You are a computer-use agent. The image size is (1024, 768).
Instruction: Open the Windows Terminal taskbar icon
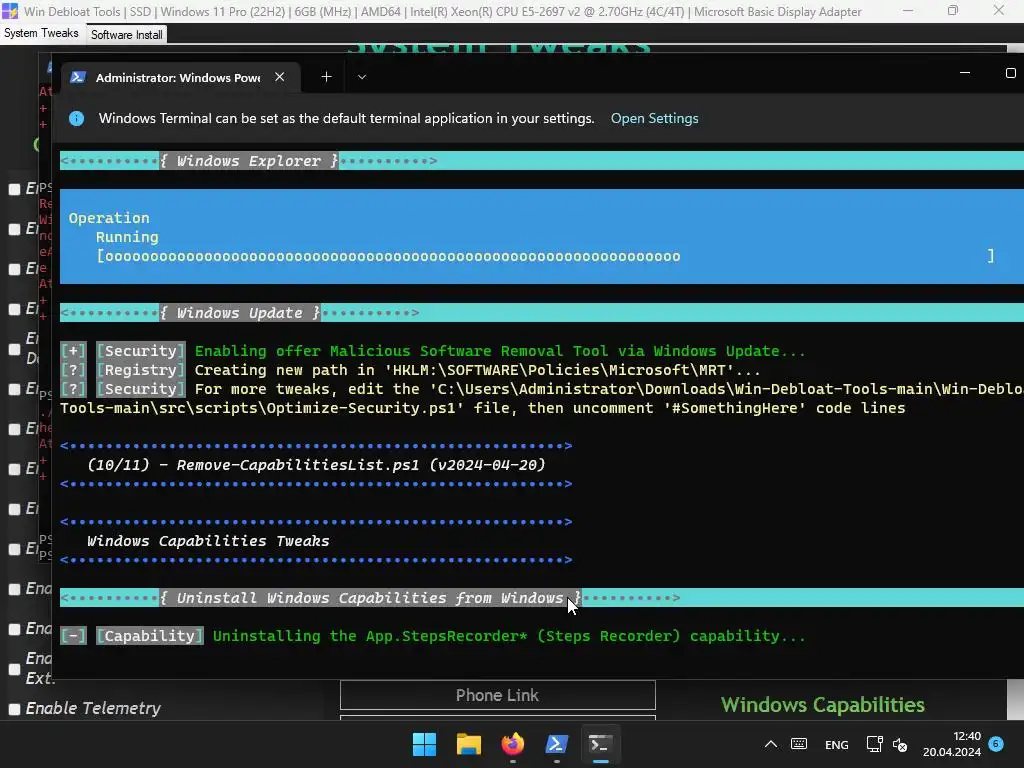[600, 744]
